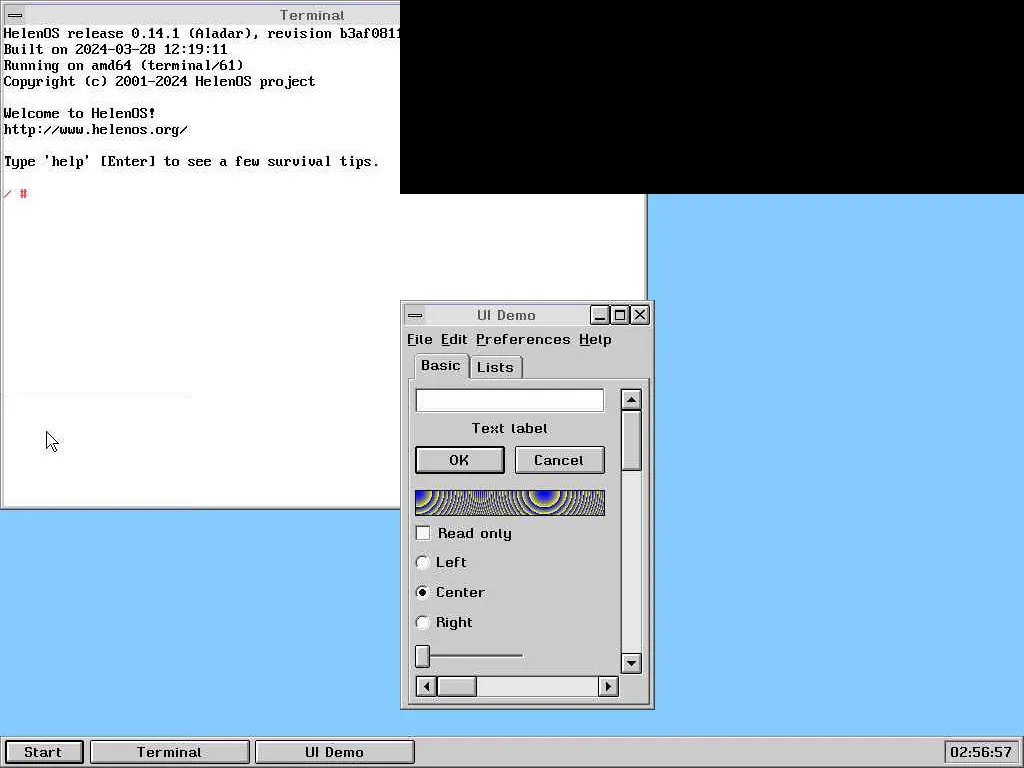Click the horizontal scrollbar left arrow
Image resolution: width=1024 pixels, height=768 pixels.
(x=426, y=686)
